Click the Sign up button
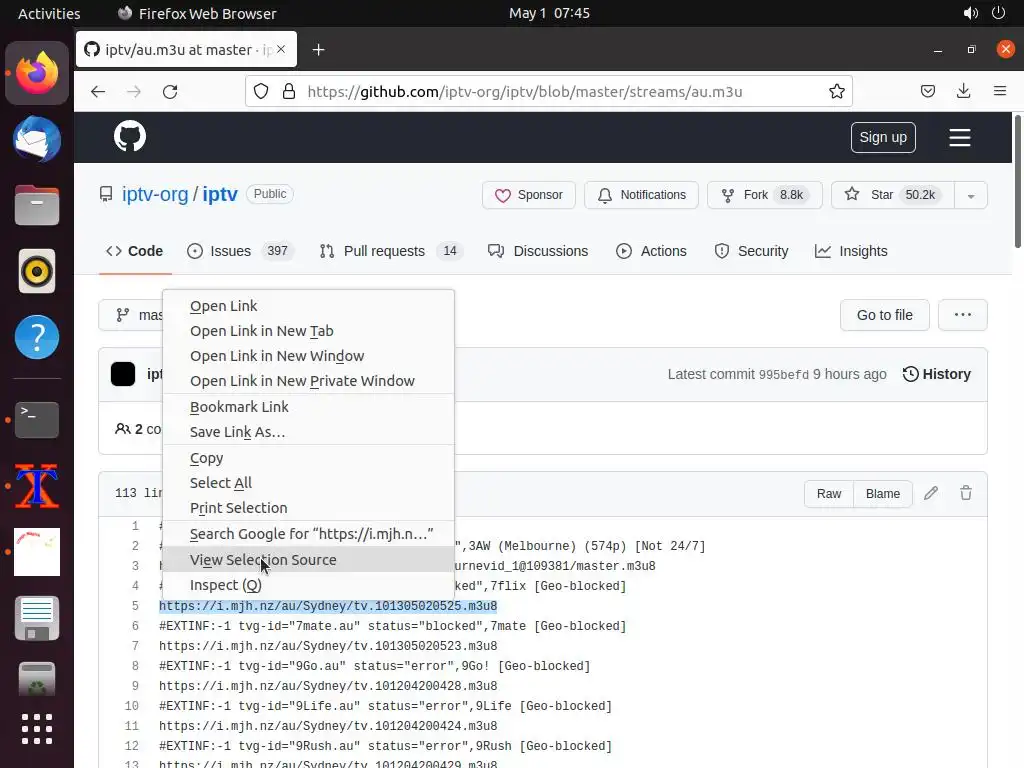1024x768 pixels. click(883, 137)
